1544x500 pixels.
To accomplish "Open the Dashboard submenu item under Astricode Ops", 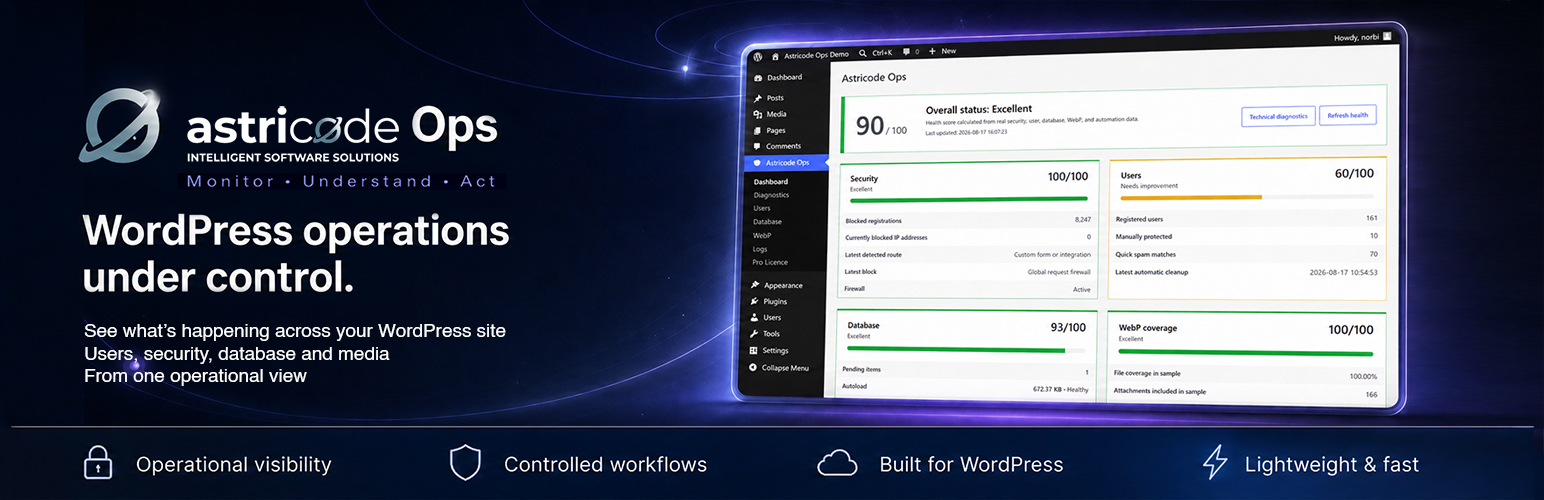I will [771, 182].
